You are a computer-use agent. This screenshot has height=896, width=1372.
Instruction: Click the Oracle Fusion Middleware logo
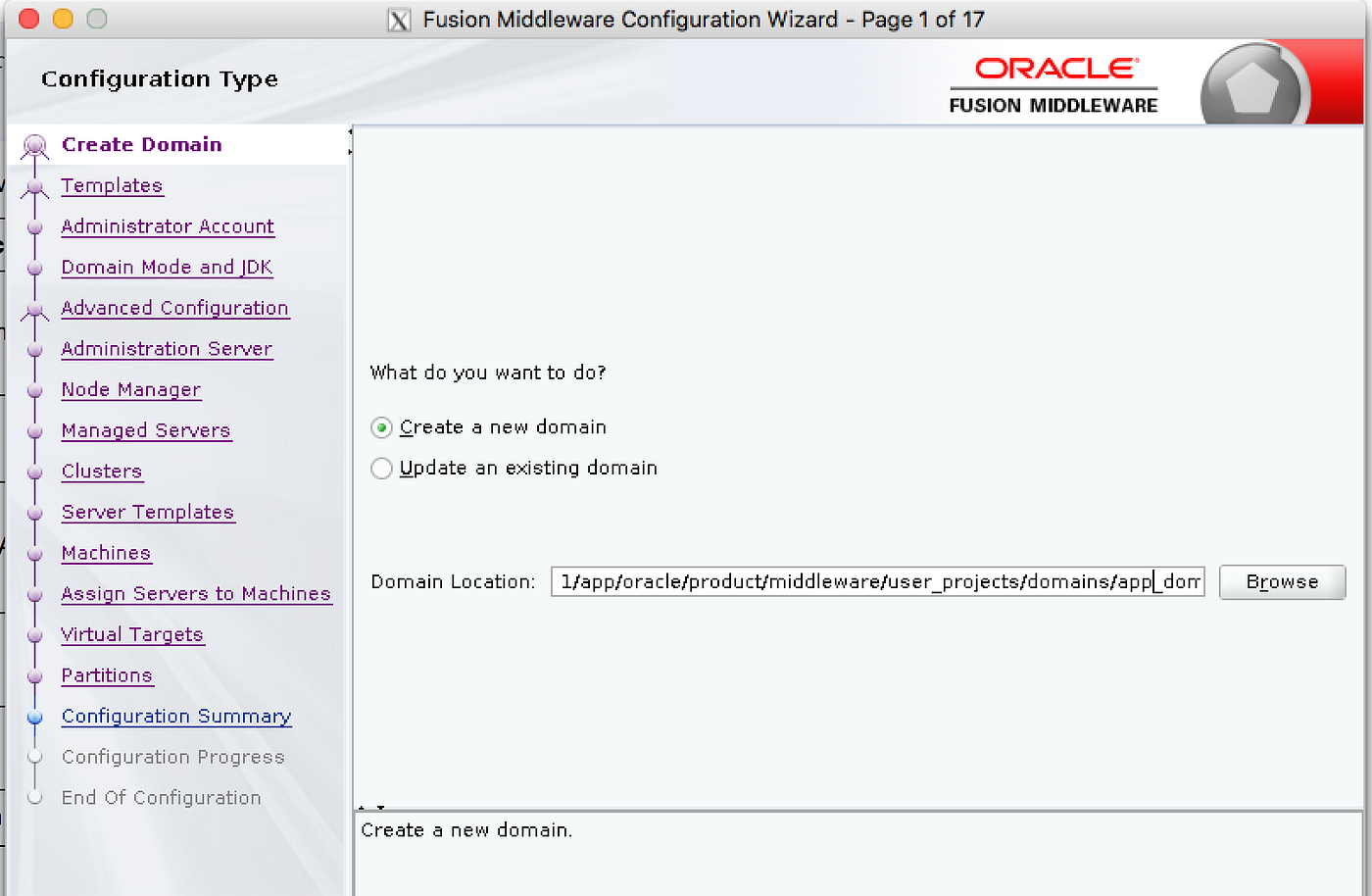(x=1053, y=85)
